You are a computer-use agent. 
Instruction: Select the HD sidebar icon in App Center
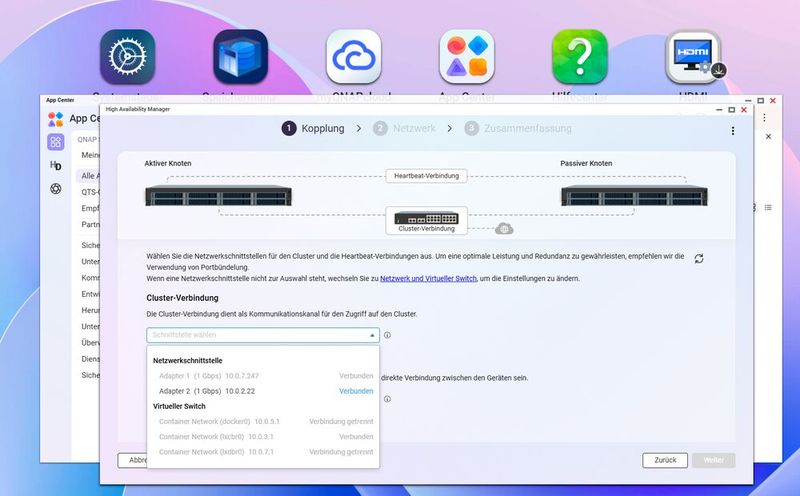[x=56, y=165]
